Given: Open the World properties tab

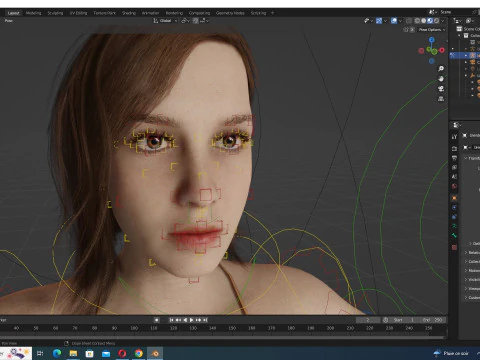Looking at the screenshot, I should point(454,186).
